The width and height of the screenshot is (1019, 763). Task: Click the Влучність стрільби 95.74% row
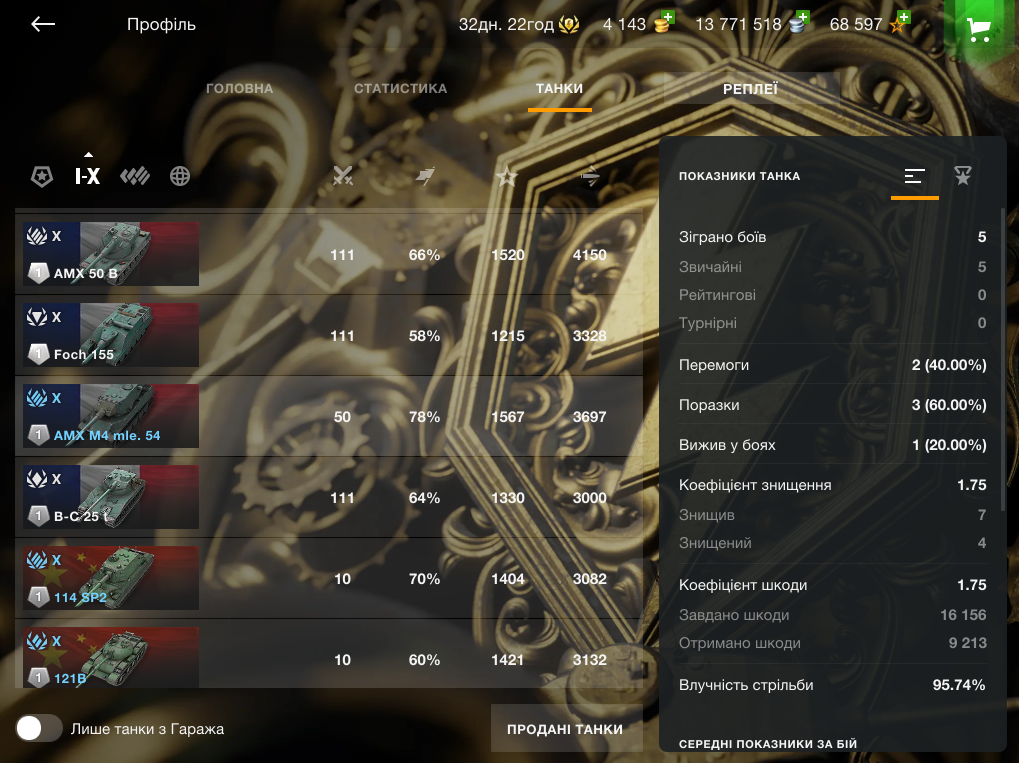click(832, 684)
